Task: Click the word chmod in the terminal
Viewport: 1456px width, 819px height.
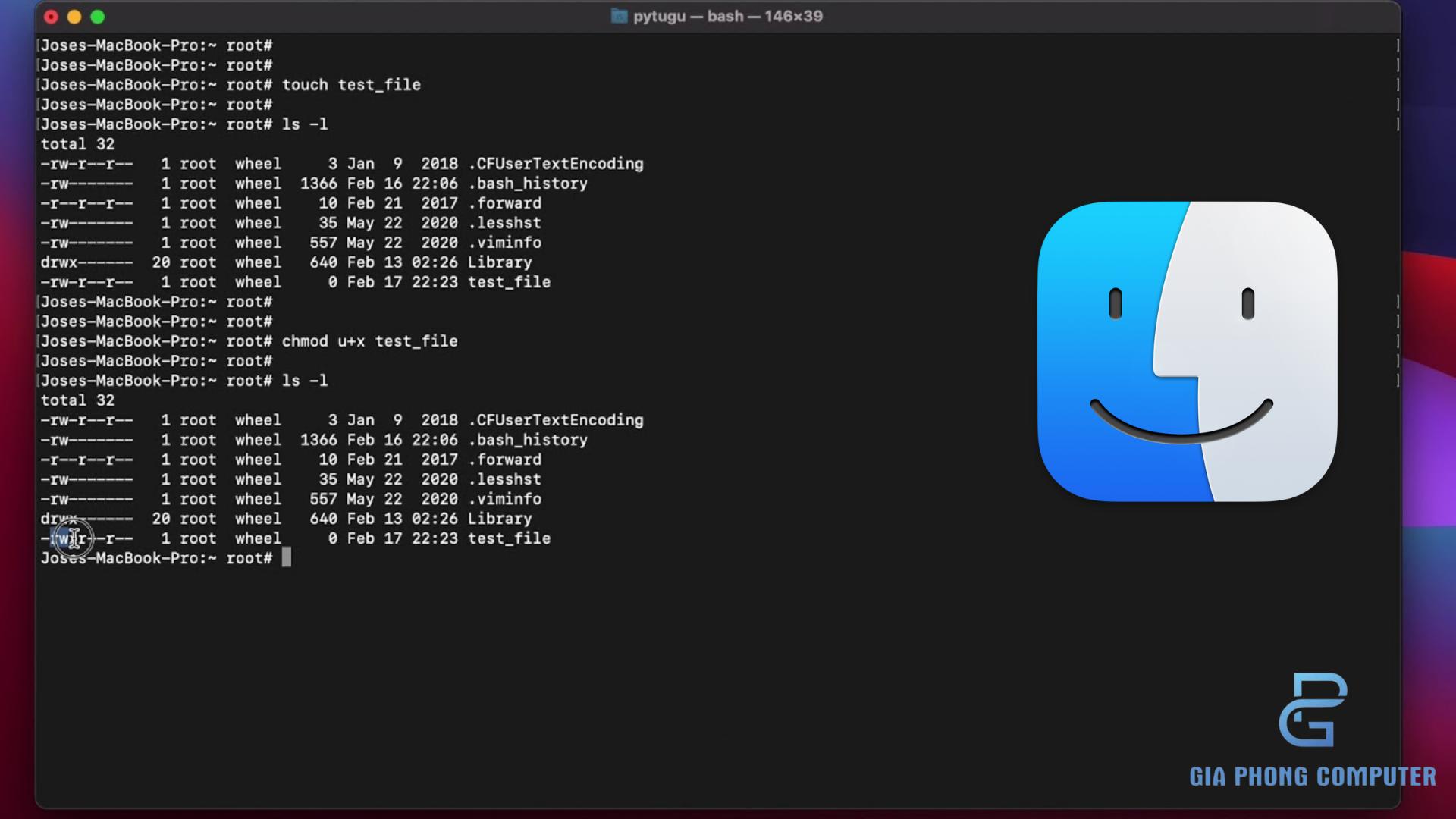Action: [305, 341]
